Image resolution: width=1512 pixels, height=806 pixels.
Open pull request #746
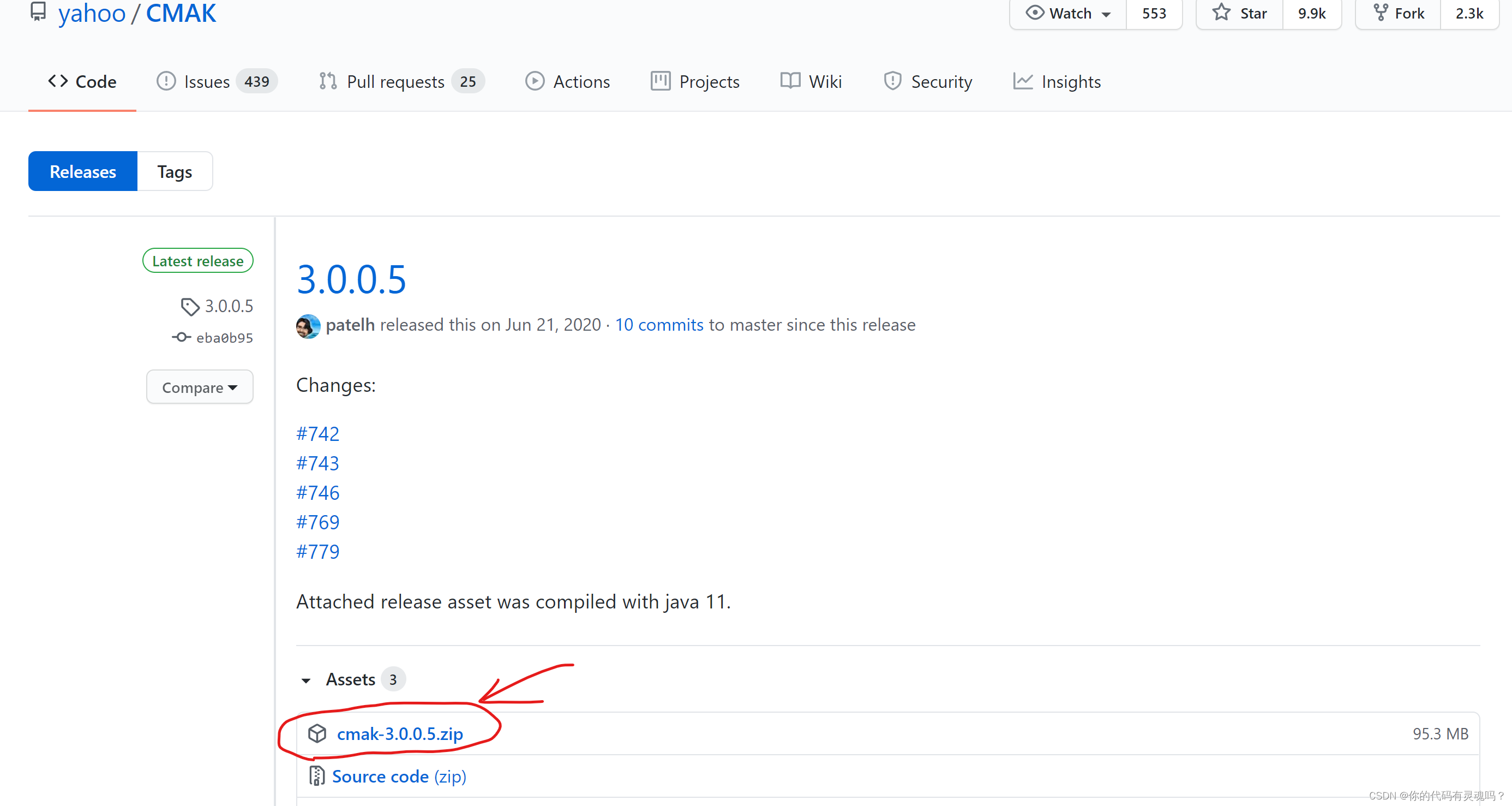coord(317,492)
